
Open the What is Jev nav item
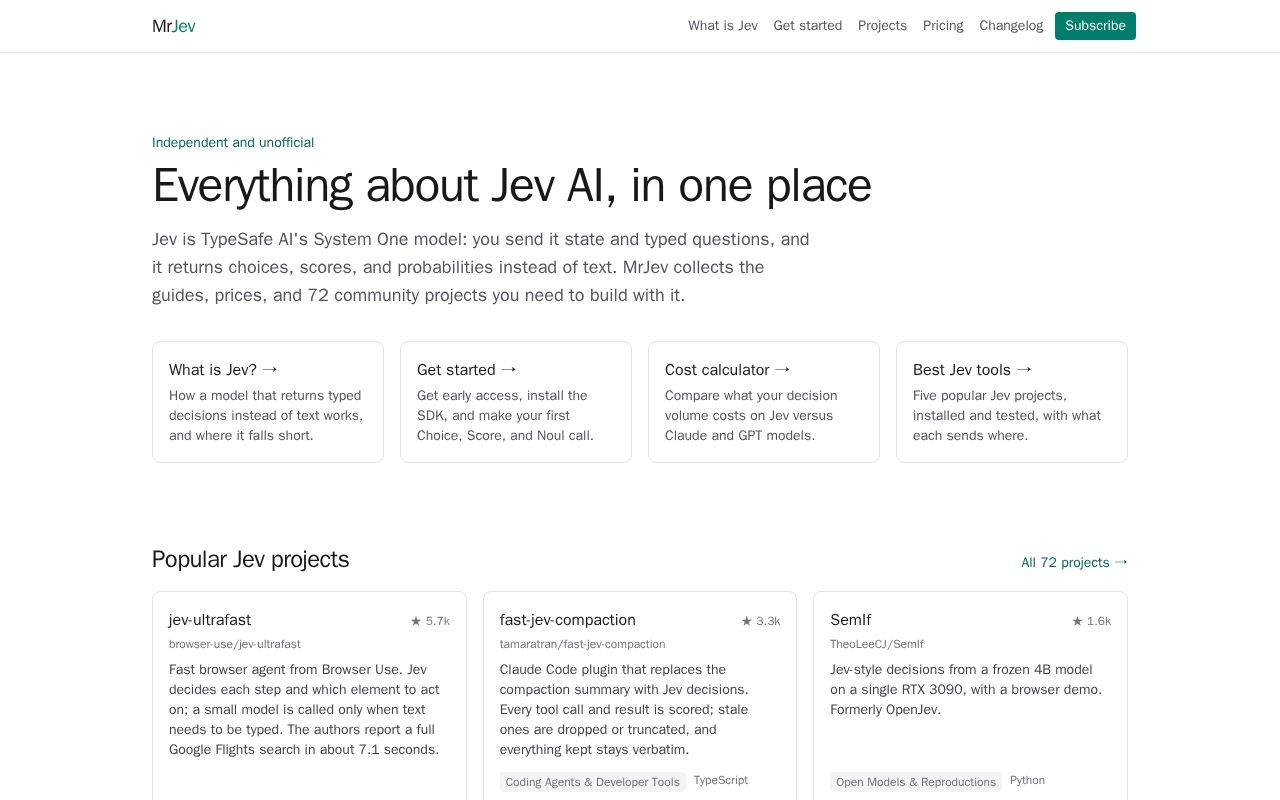click(723, 26)
